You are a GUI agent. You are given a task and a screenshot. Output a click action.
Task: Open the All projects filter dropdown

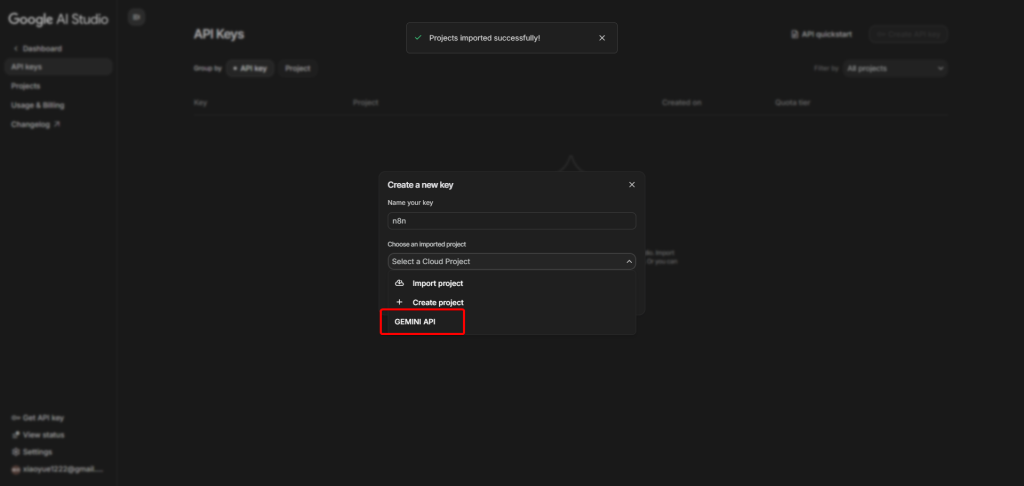894,68
